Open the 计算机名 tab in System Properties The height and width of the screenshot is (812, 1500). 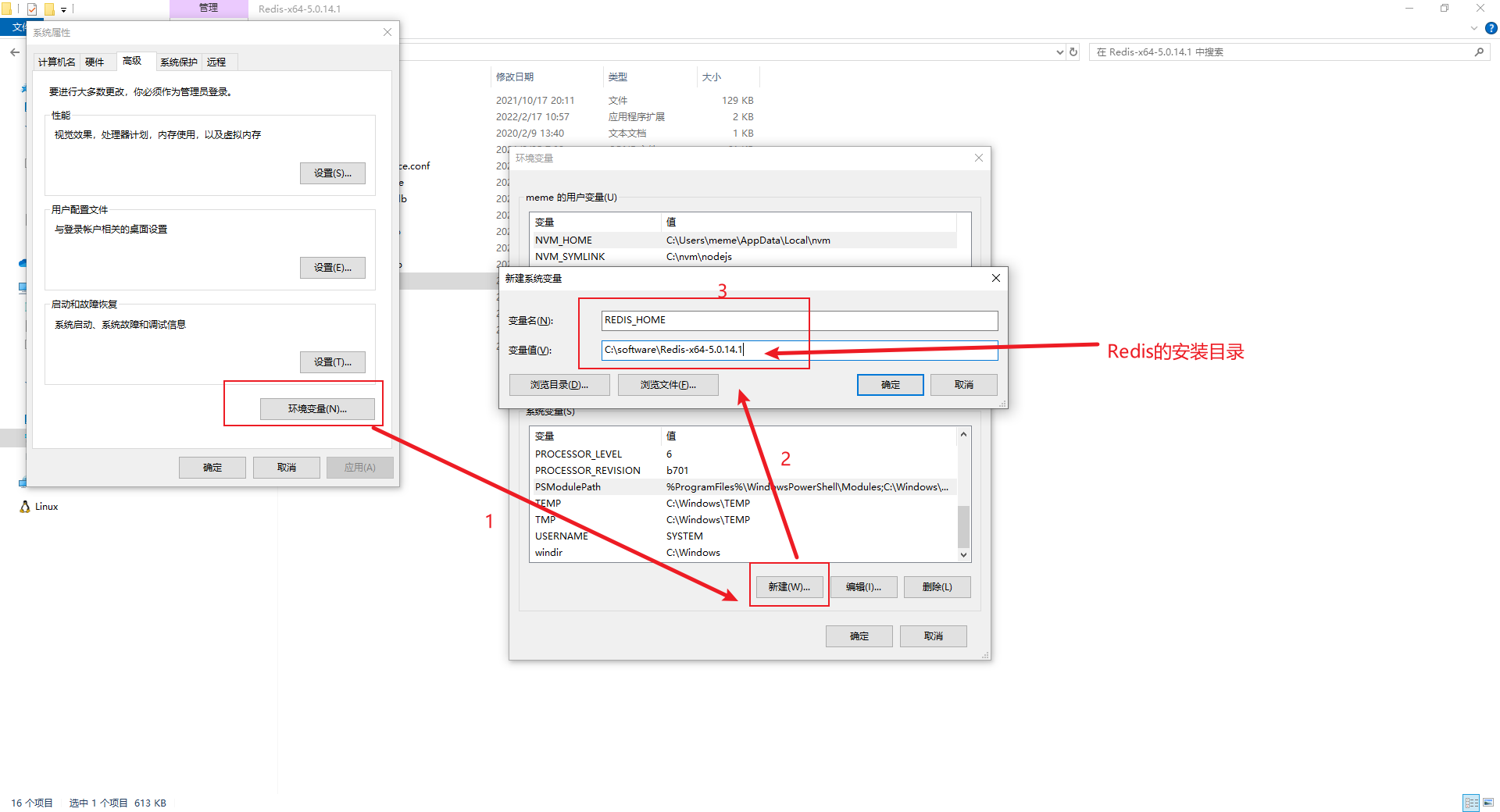[57, 62]
